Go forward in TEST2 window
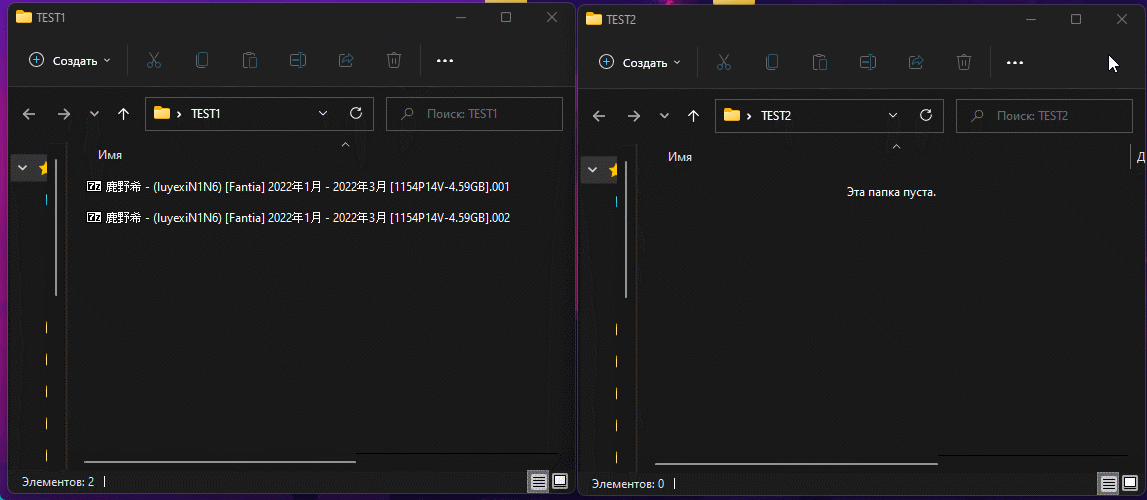The width and height of the screenshot is (1147, 500). (634, 115)
